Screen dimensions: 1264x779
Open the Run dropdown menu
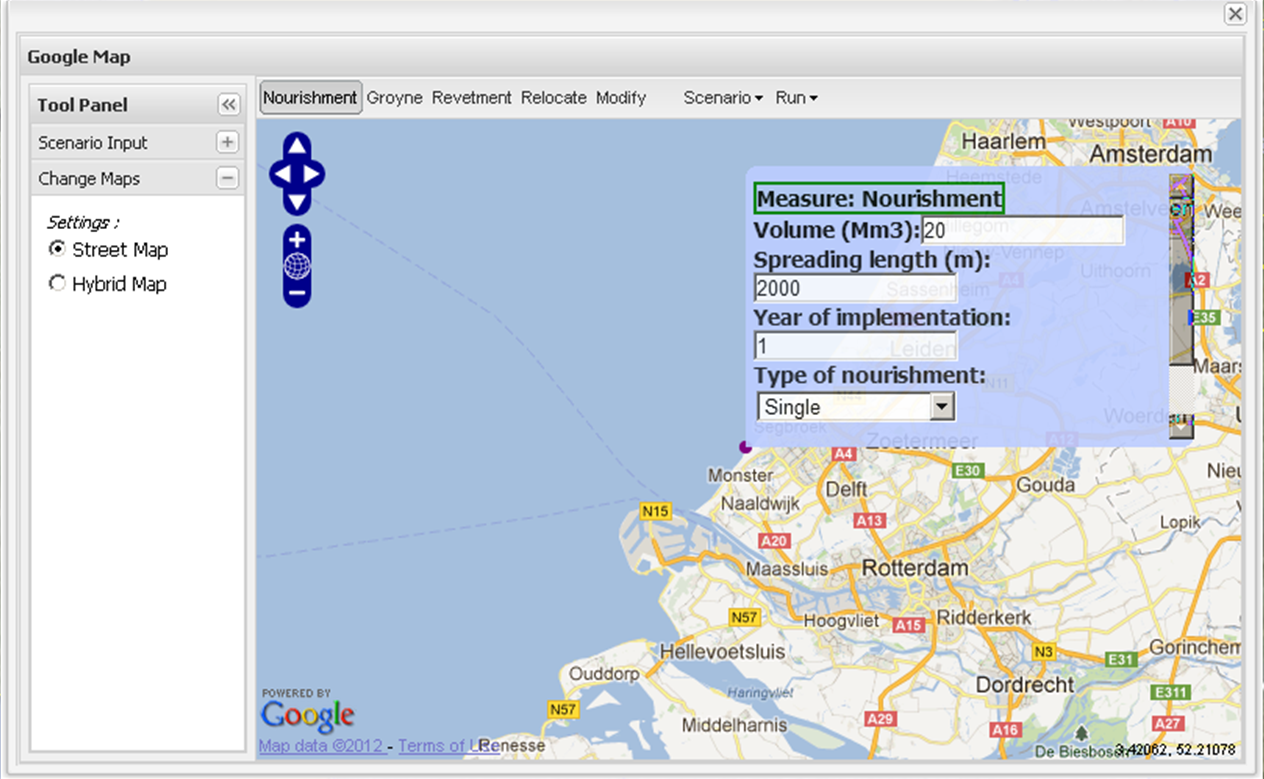[x=797, y=98]
